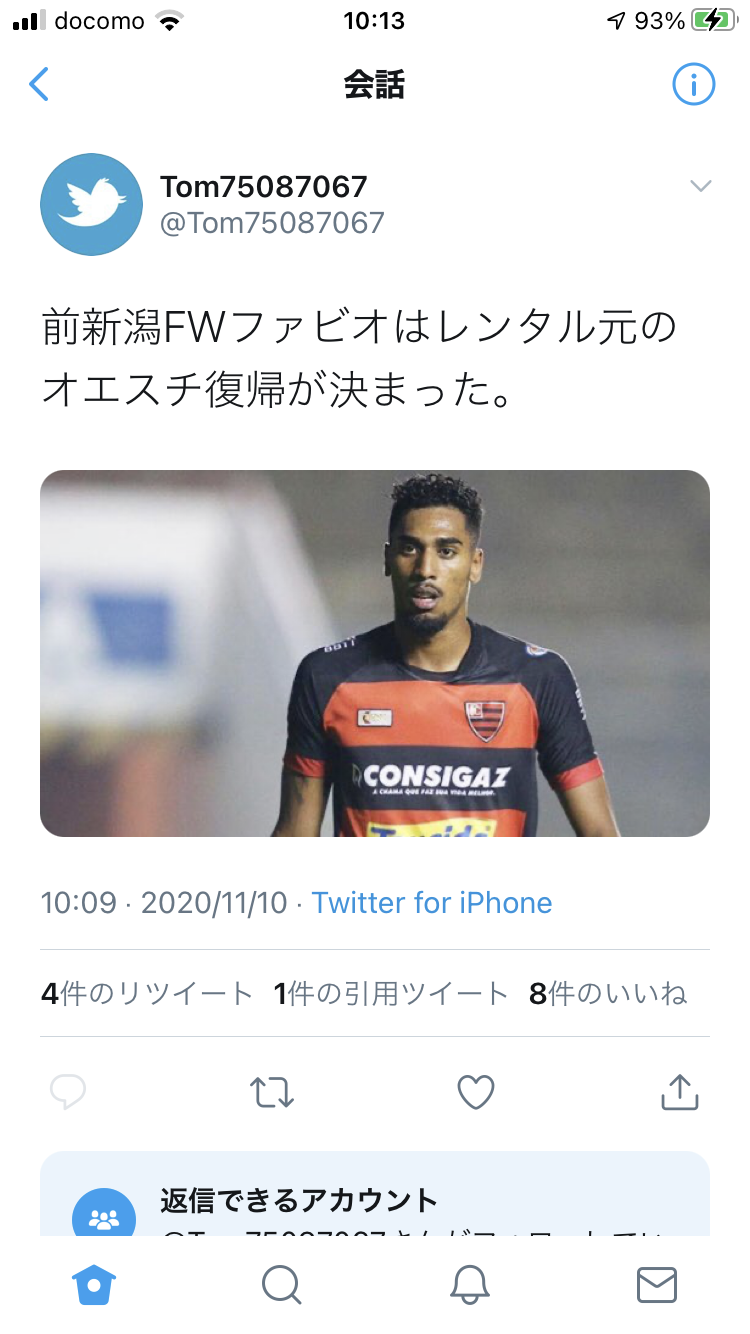The image size is (750, 1334).
Task: Open the share tweet icon
Action: 679,1091
